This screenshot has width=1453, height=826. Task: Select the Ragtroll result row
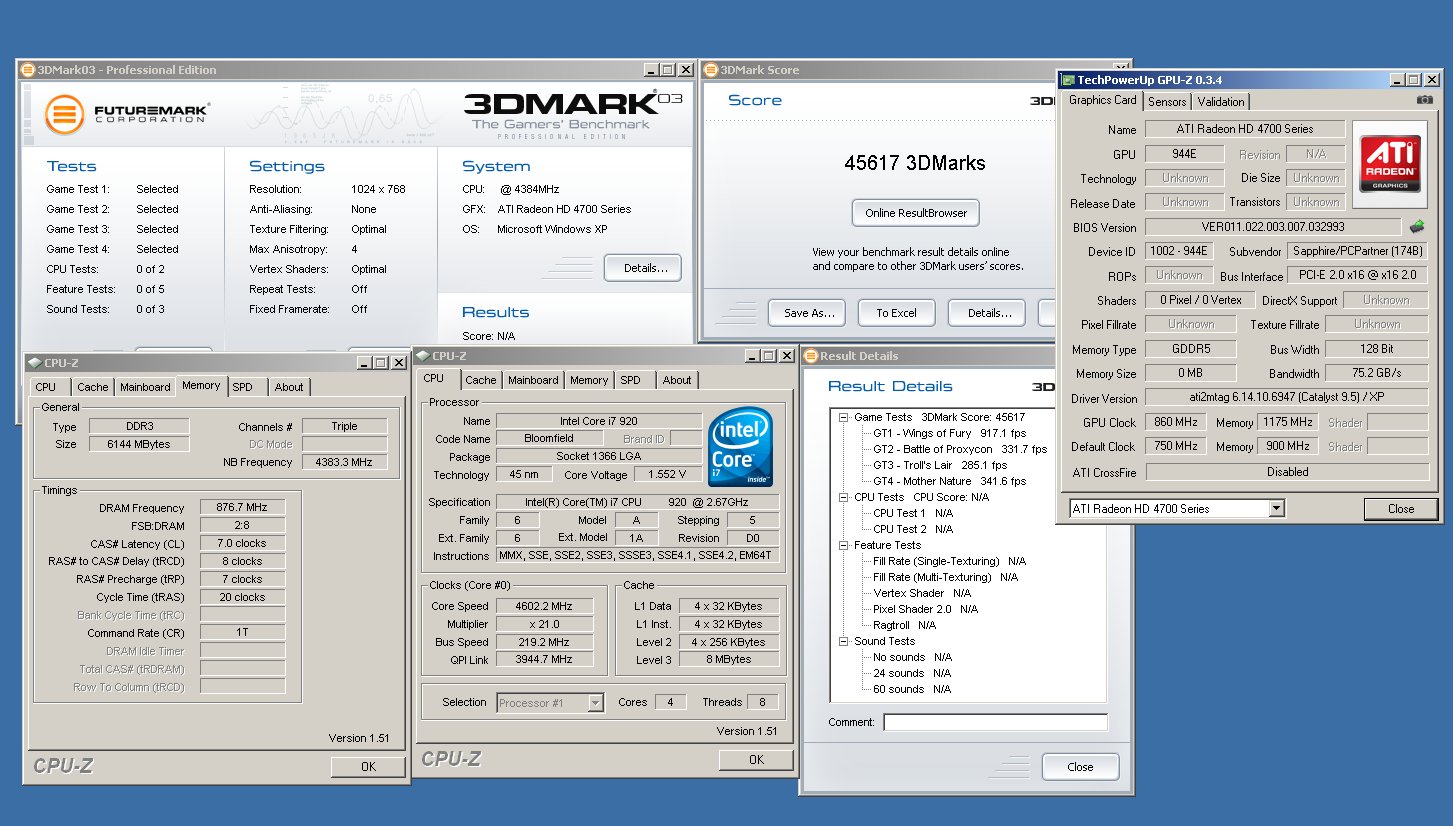(x=904, y=625)
